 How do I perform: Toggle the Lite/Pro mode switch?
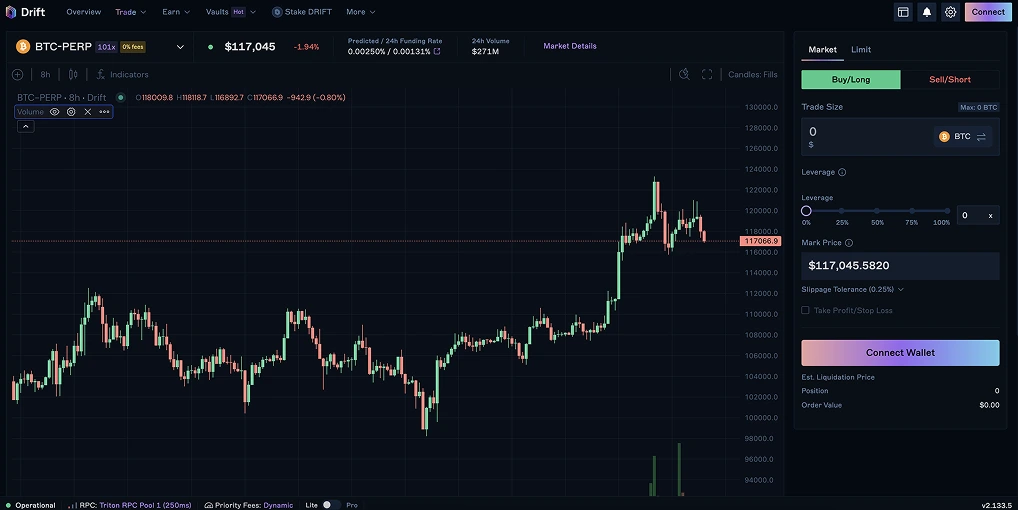point(330,505)
